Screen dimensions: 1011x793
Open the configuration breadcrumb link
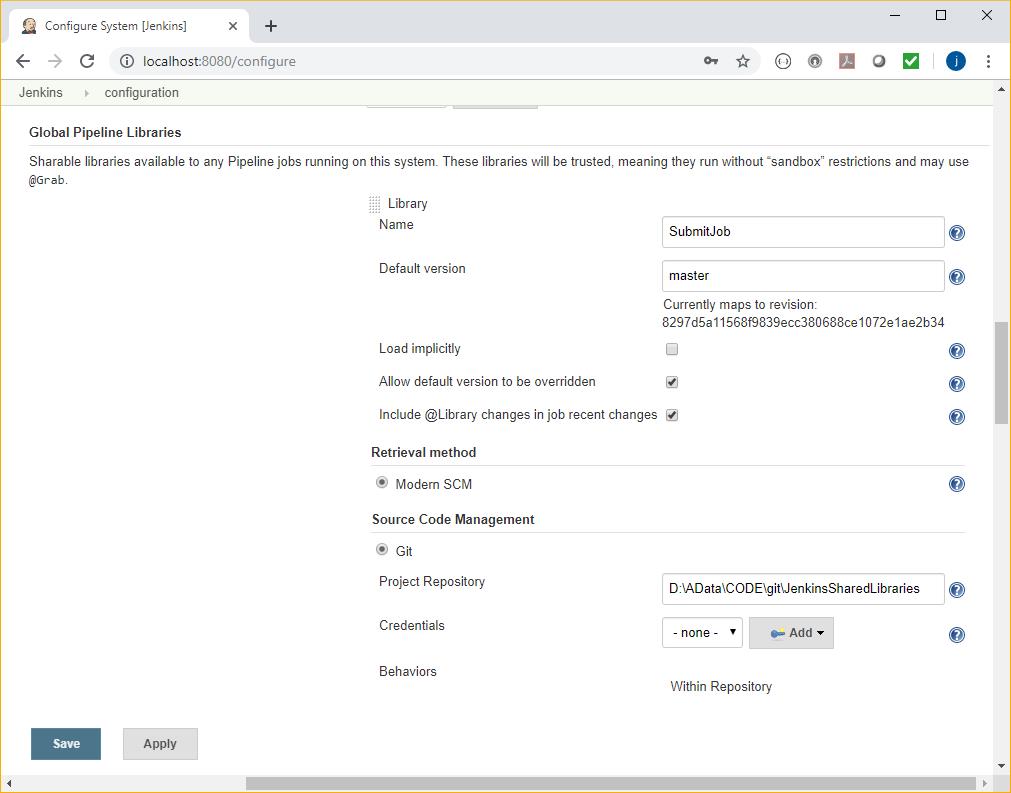pyautogui.click(x=142, y=93)
